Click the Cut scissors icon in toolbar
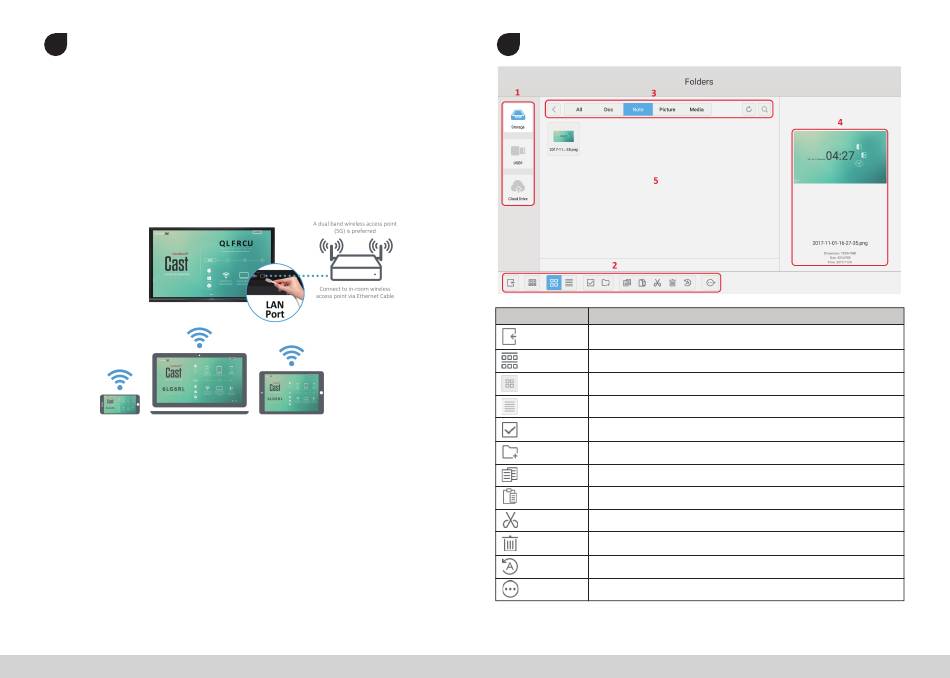Screen dimensions: 950x678 [x=657, y=283]
